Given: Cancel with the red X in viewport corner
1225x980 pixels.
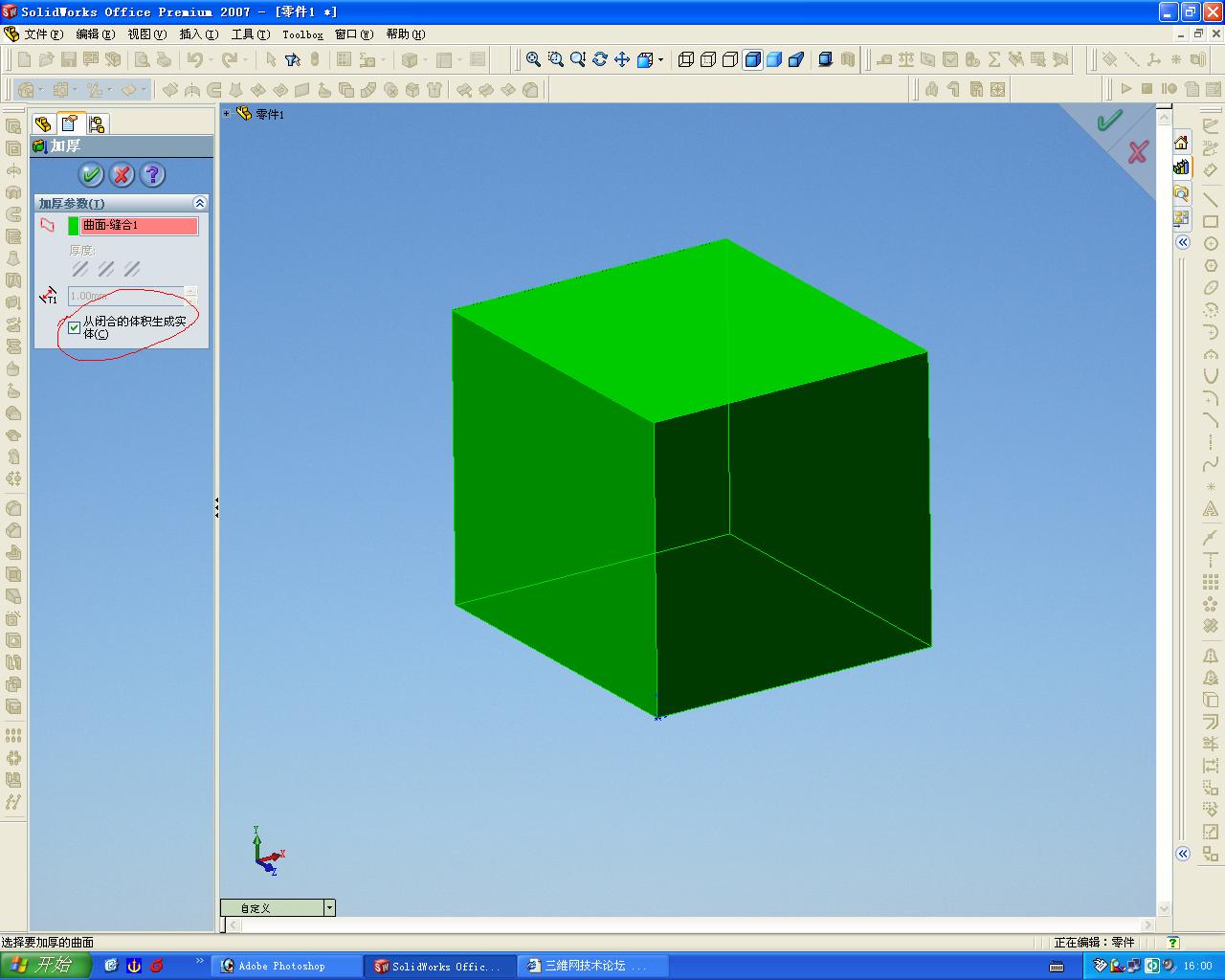Looking at the screenshot, I should point(1138,151).
